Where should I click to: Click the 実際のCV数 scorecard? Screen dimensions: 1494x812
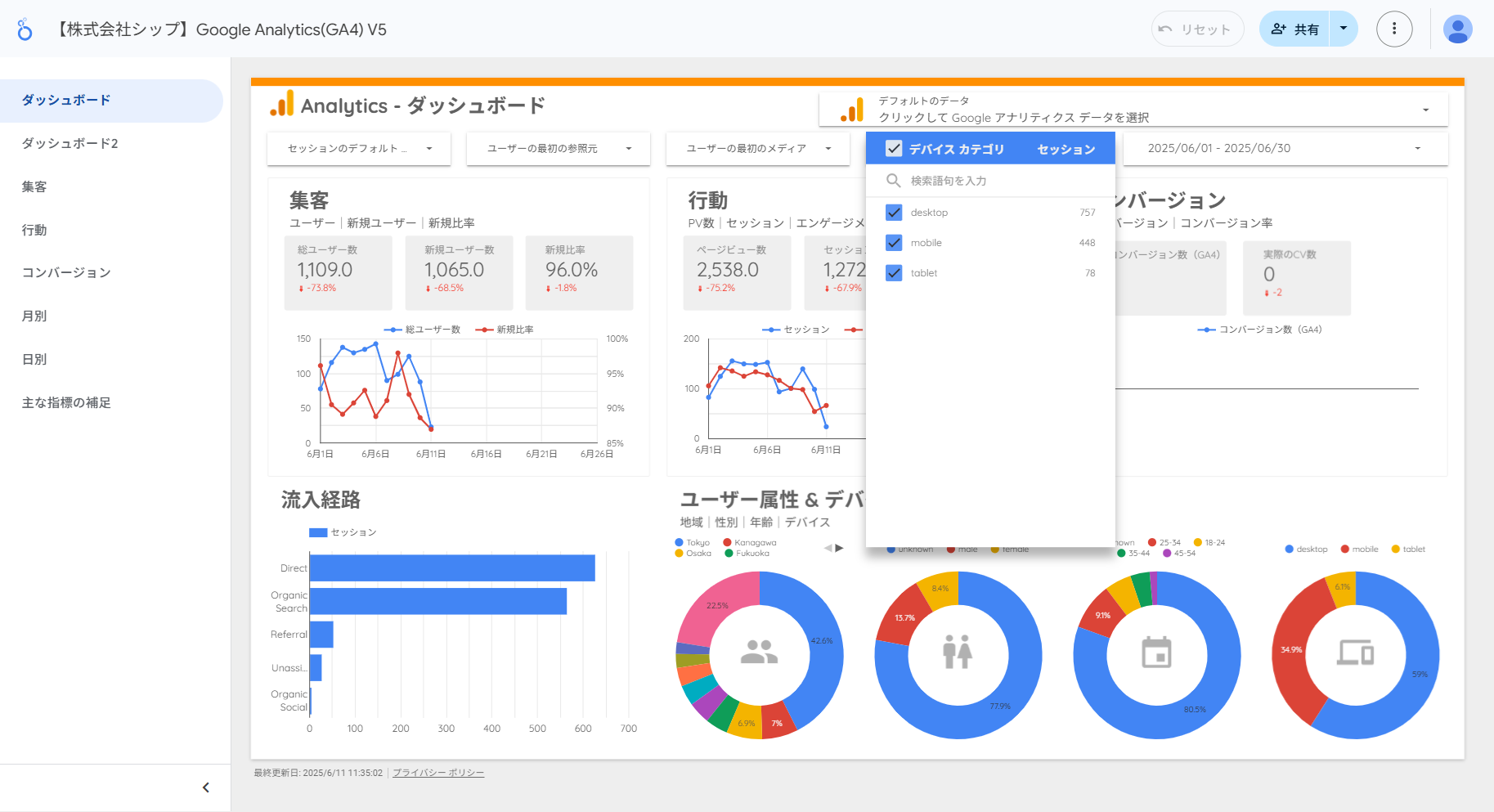coord(1297,278)
